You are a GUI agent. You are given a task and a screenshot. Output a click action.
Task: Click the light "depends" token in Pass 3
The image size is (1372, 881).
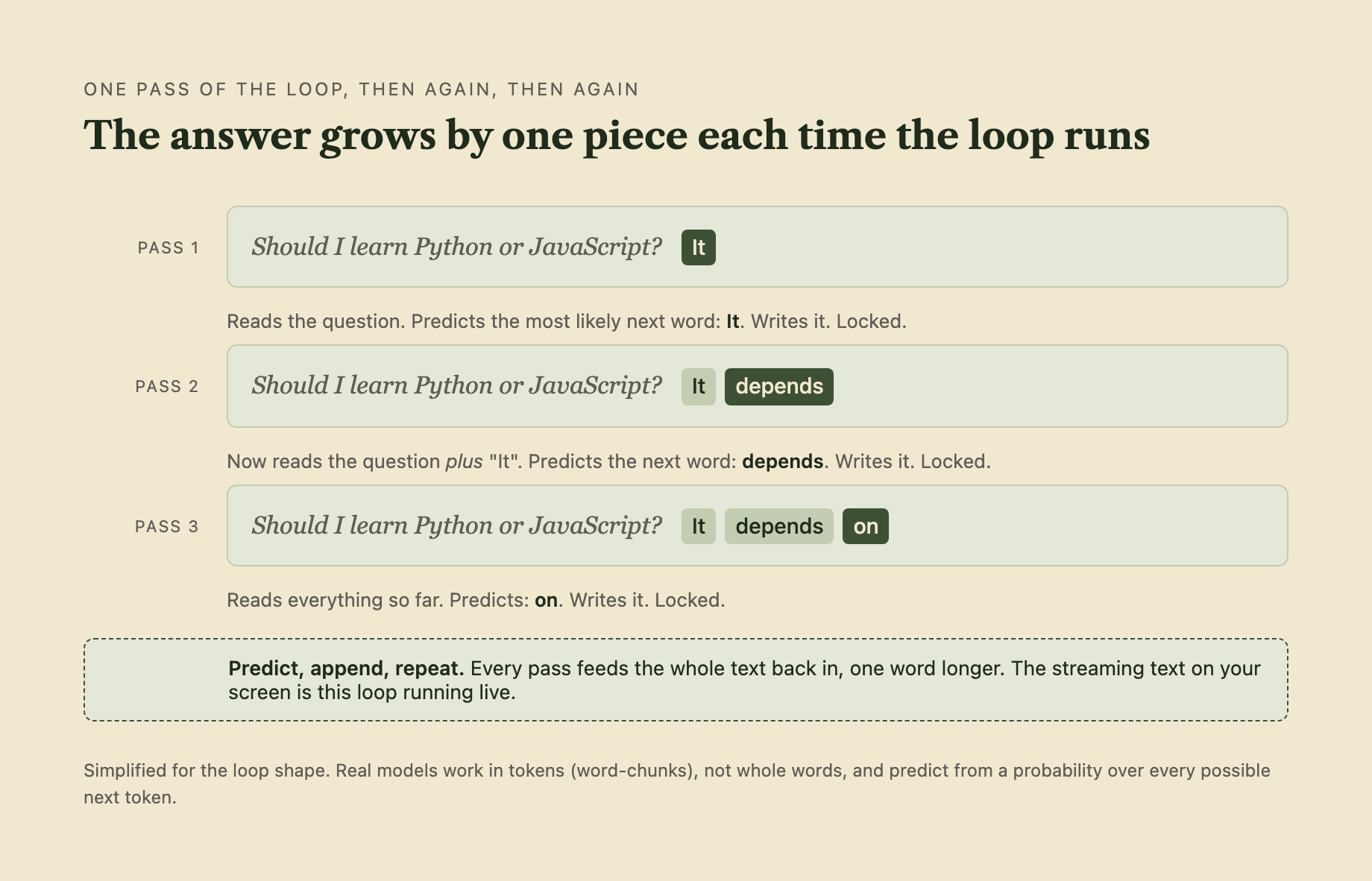pos(778,526)
